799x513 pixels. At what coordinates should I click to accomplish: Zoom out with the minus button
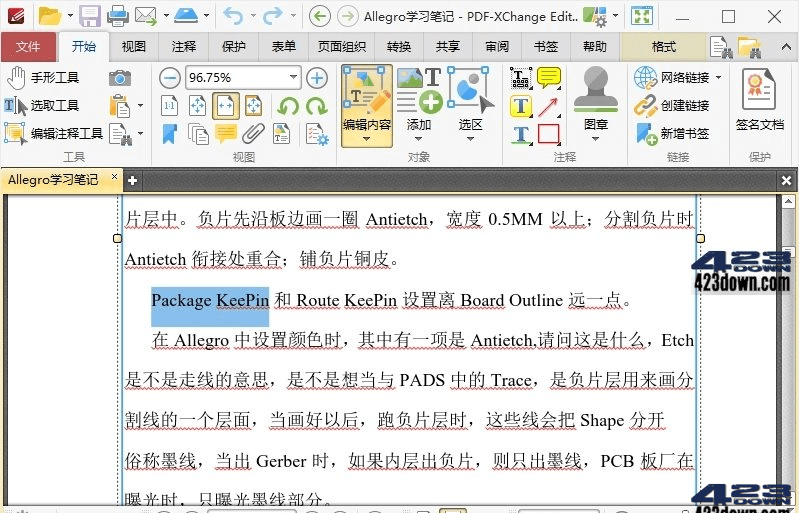[x=170, y=78]
